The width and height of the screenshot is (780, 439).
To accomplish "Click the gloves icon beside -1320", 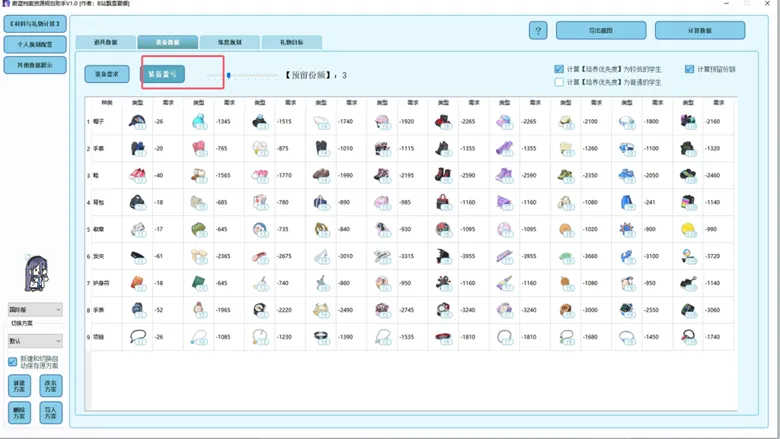I will coord(688,148).
